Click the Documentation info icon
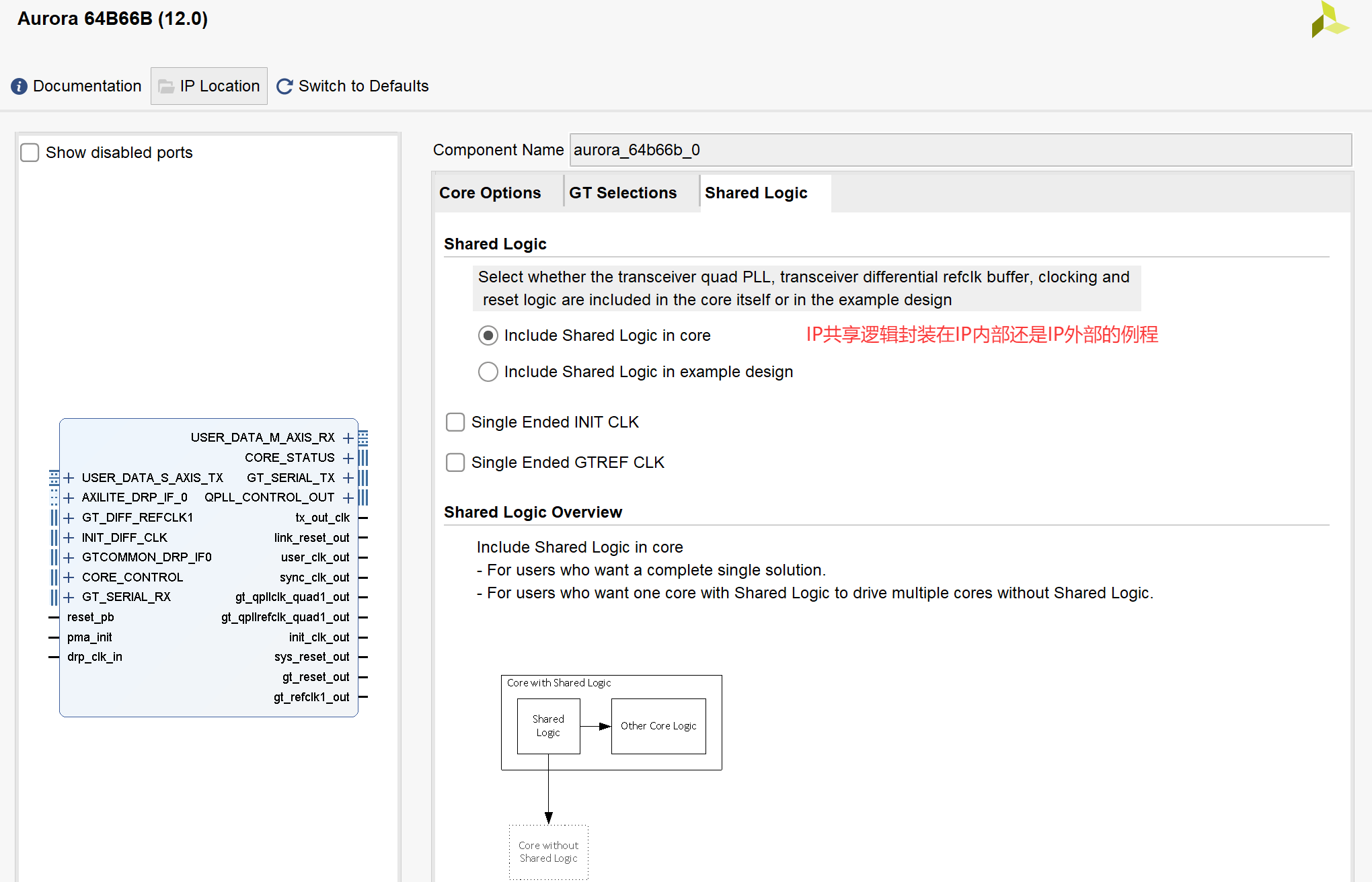 pyautogui.click(x=19, y=86)
